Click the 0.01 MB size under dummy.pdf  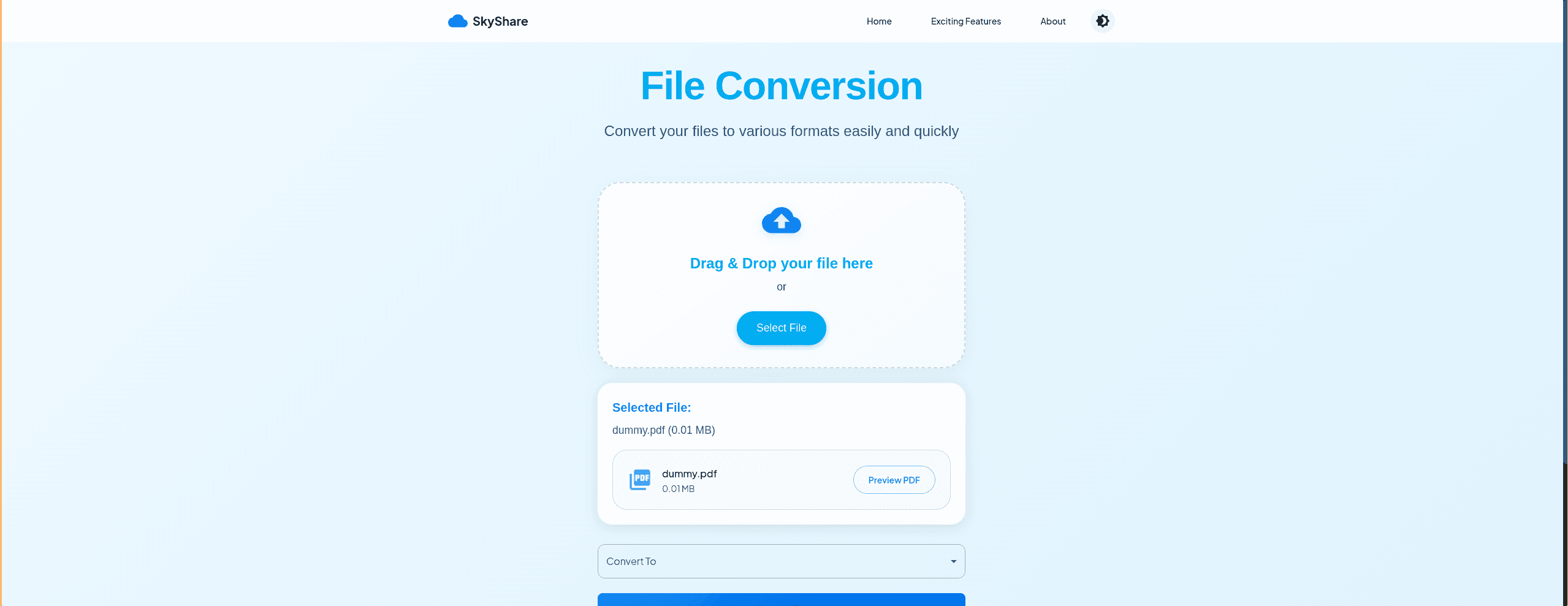[x=678, y=489]
